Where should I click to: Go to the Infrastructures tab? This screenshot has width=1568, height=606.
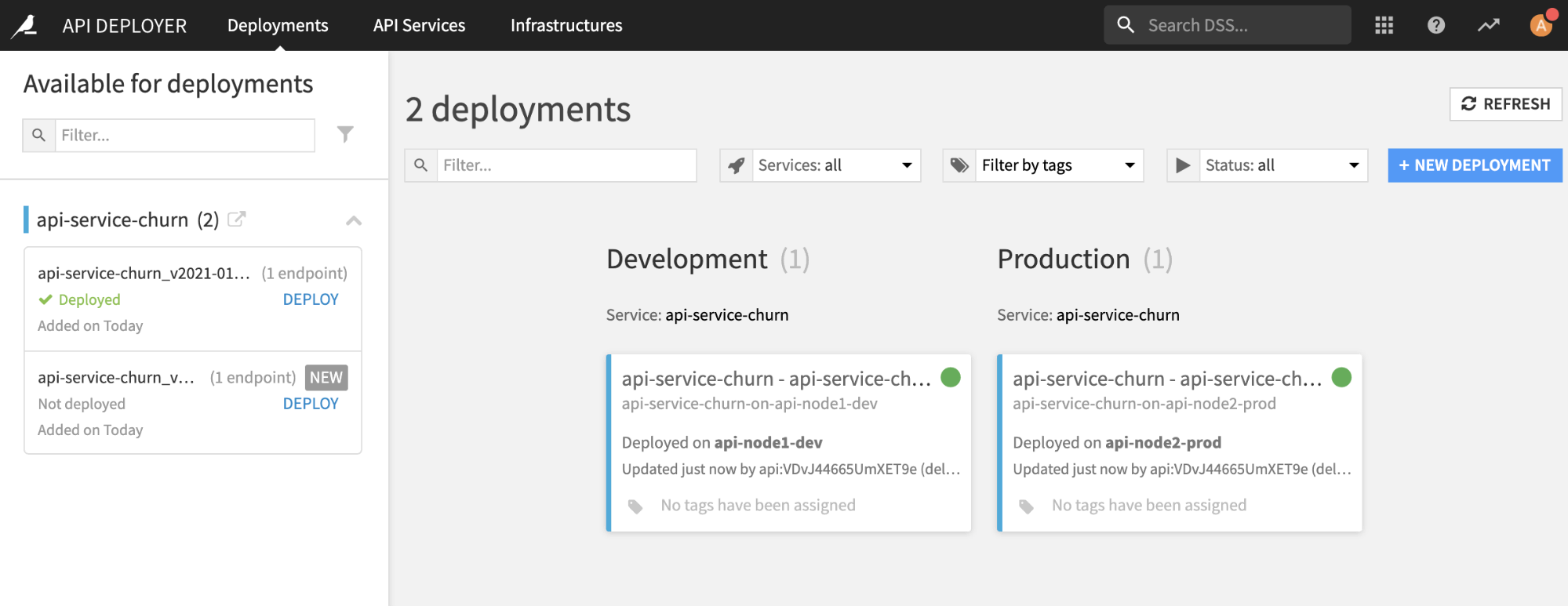coord(566,25)
